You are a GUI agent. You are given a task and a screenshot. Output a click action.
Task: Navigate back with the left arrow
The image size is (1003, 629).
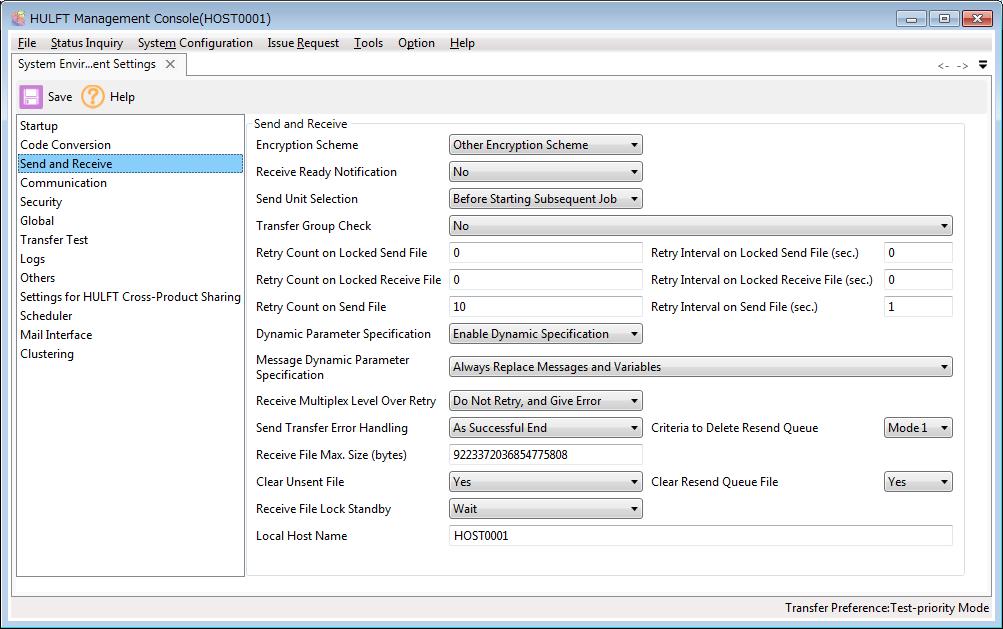pyautogui.click(x=943, y=66)
